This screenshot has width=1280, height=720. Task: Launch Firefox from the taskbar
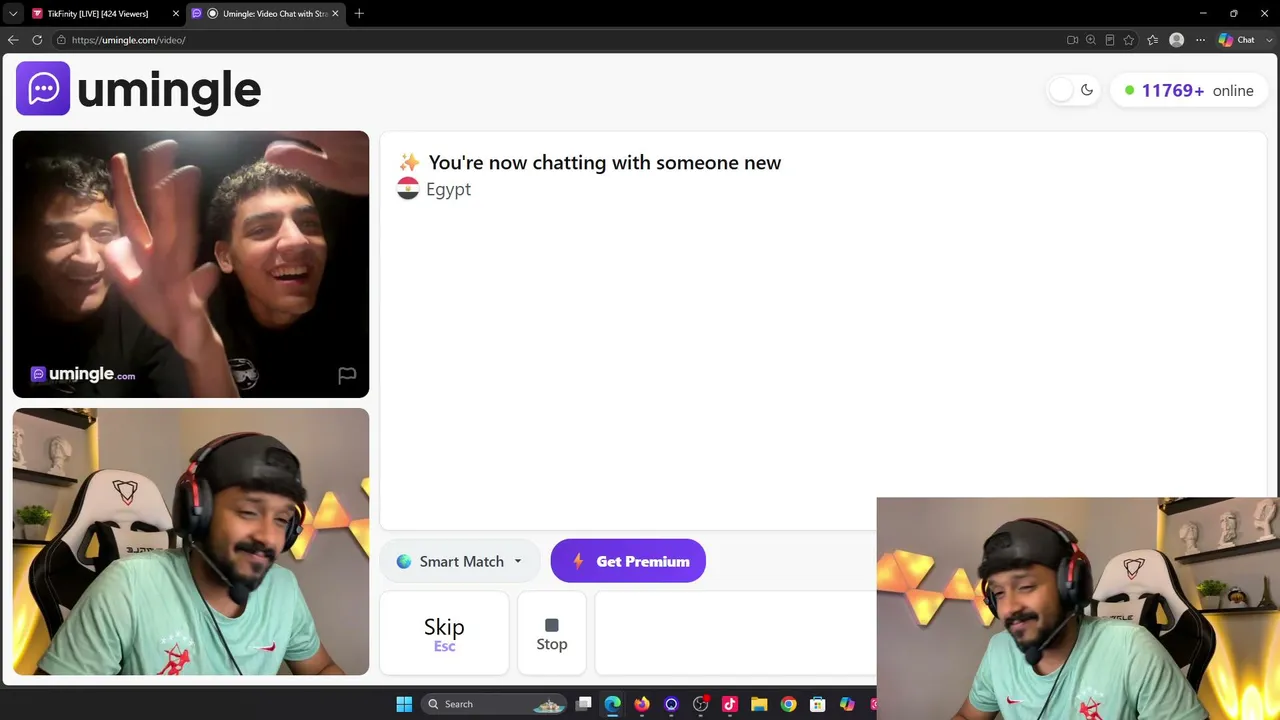(x=642, y=704)
